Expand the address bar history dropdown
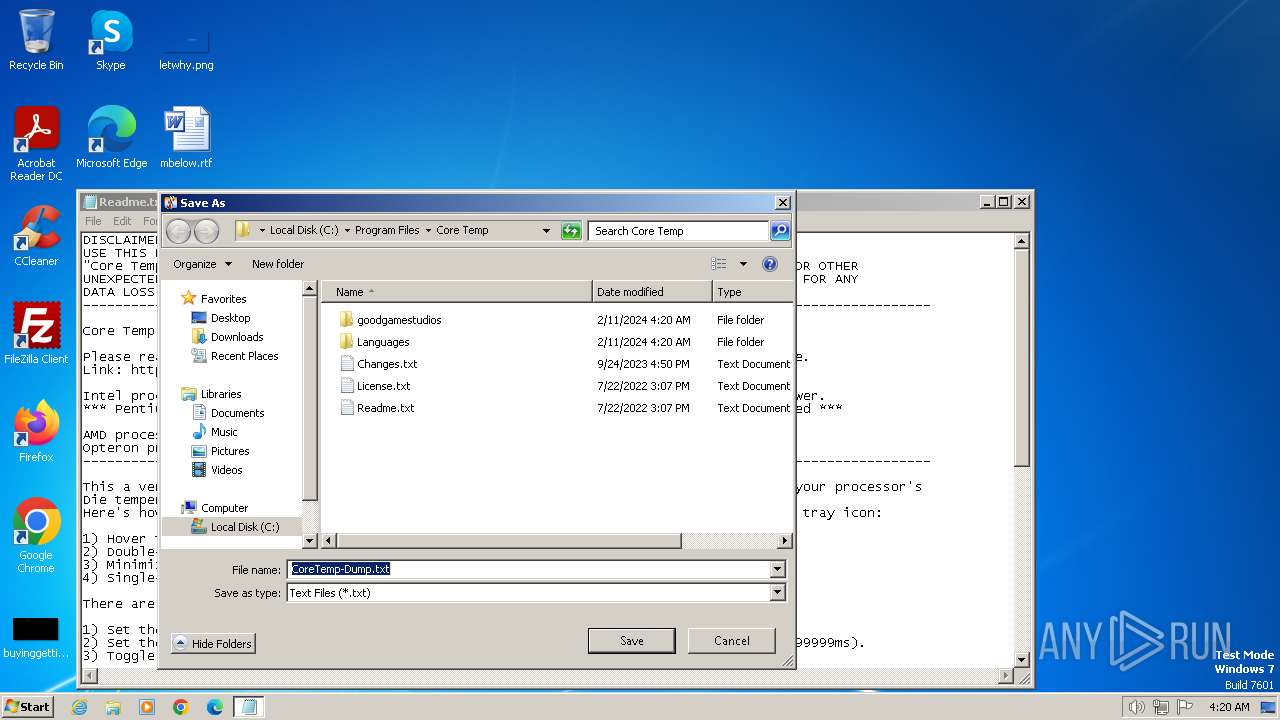Screen dimensions: 1280x720 point(546,231)
